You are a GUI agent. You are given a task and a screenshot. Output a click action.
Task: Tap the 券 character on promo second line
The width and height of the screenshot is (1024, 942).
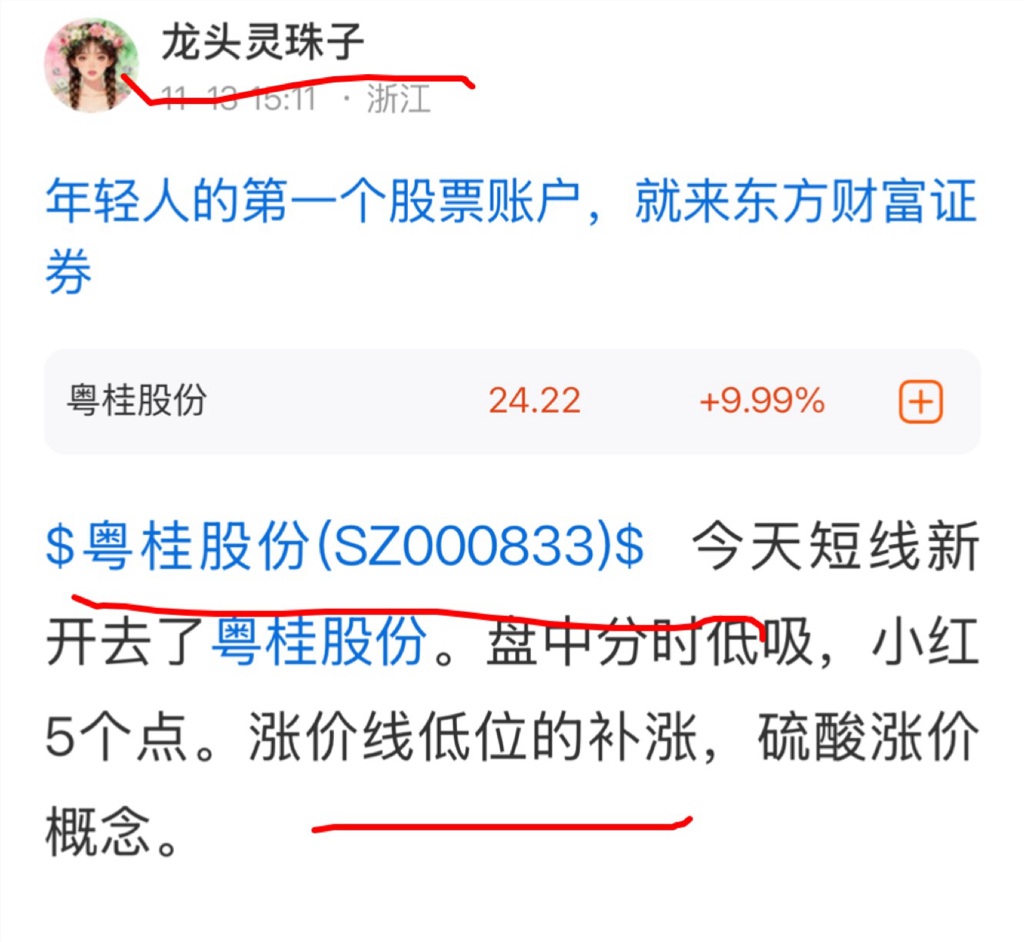click(69, 272)
